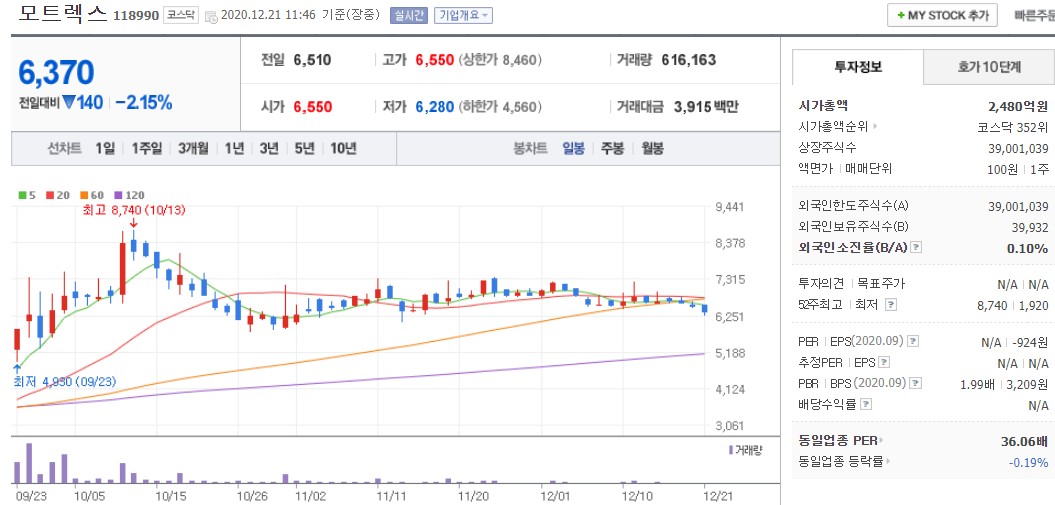The width and height of the screenshot is (1055, 505).
Task: Select the 10년 line chart period
Action: [x=343, y=149]
